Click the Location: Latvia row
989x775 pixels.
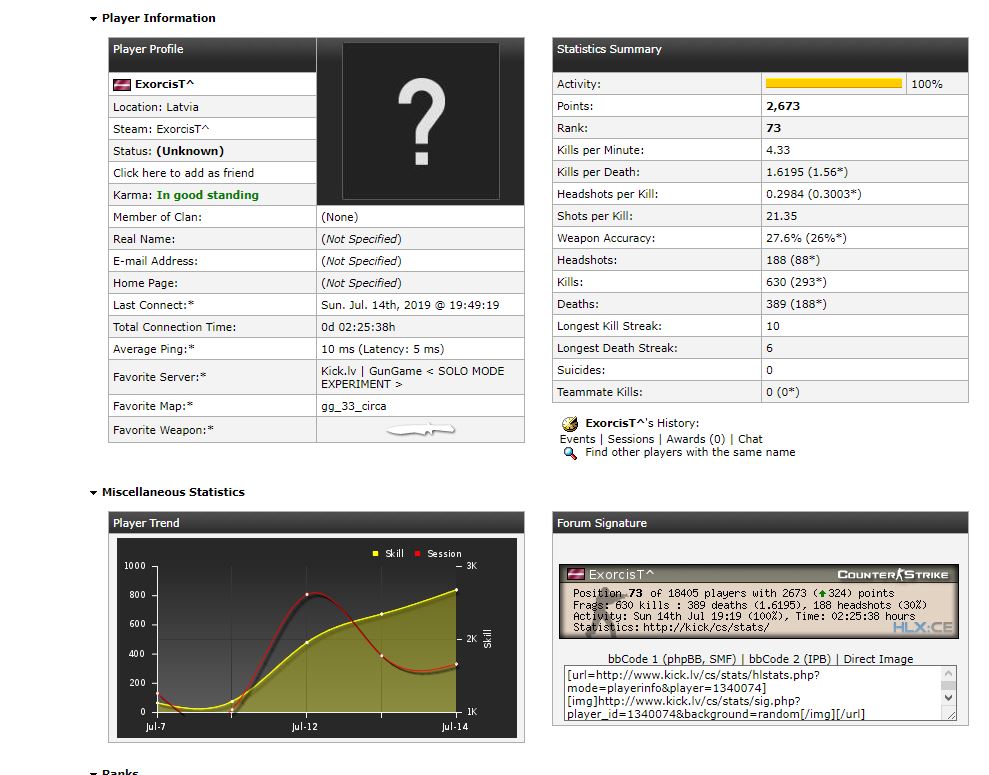[x=212, y=107]
